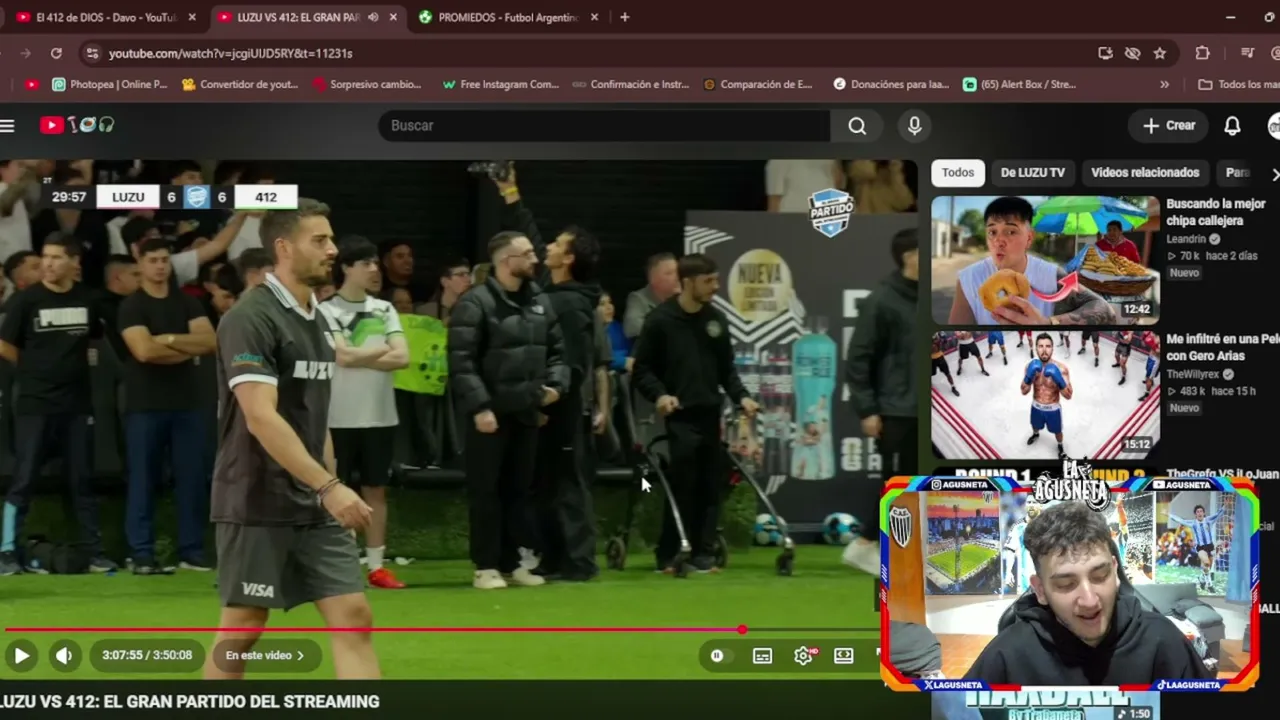Open the '(65) Alert Box / Stre...' bookmark
The height and width of the screenshot is (720, 1280).
click(1019, 85)
